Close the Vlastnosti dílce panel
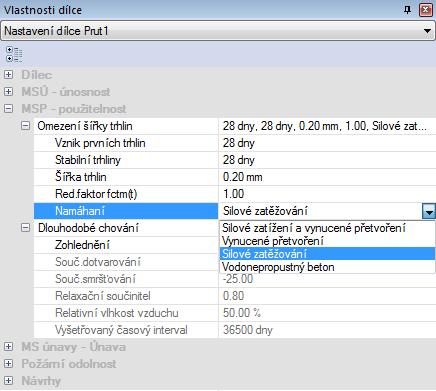 tap(426, 10)
